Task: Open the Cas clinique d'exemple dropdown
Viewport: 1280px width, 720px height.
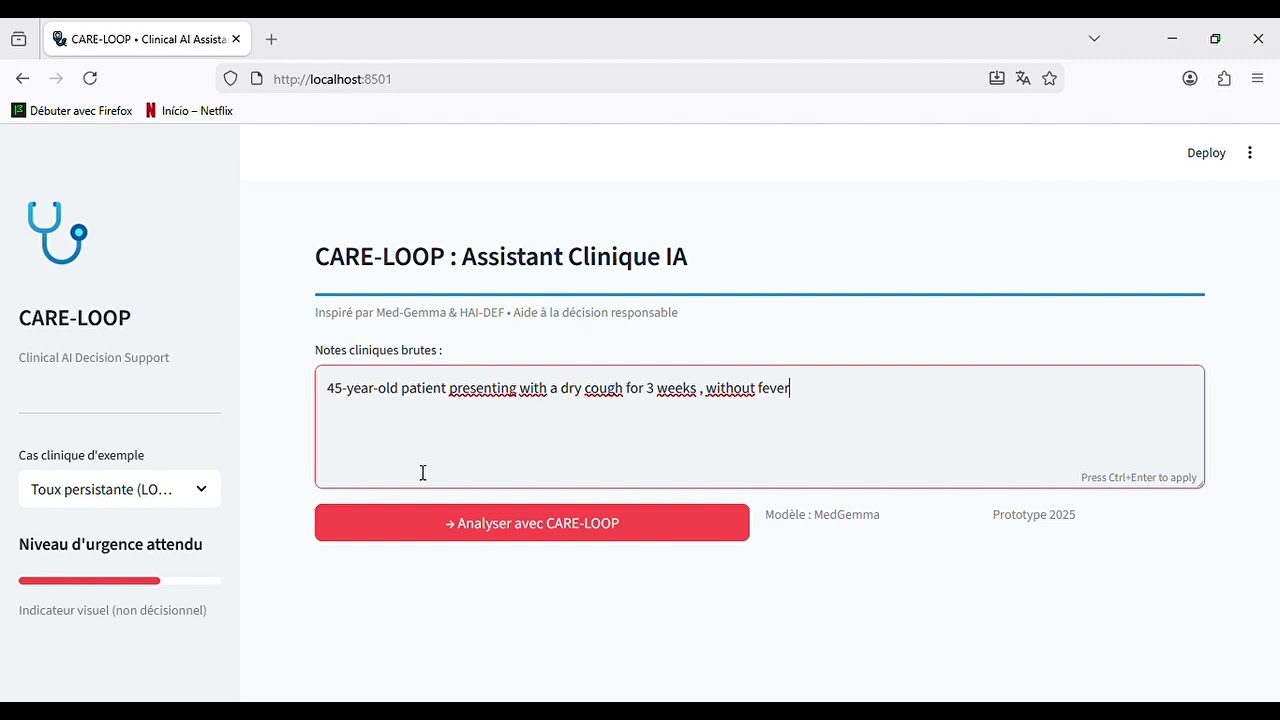Action: click(x=120, y=490)
